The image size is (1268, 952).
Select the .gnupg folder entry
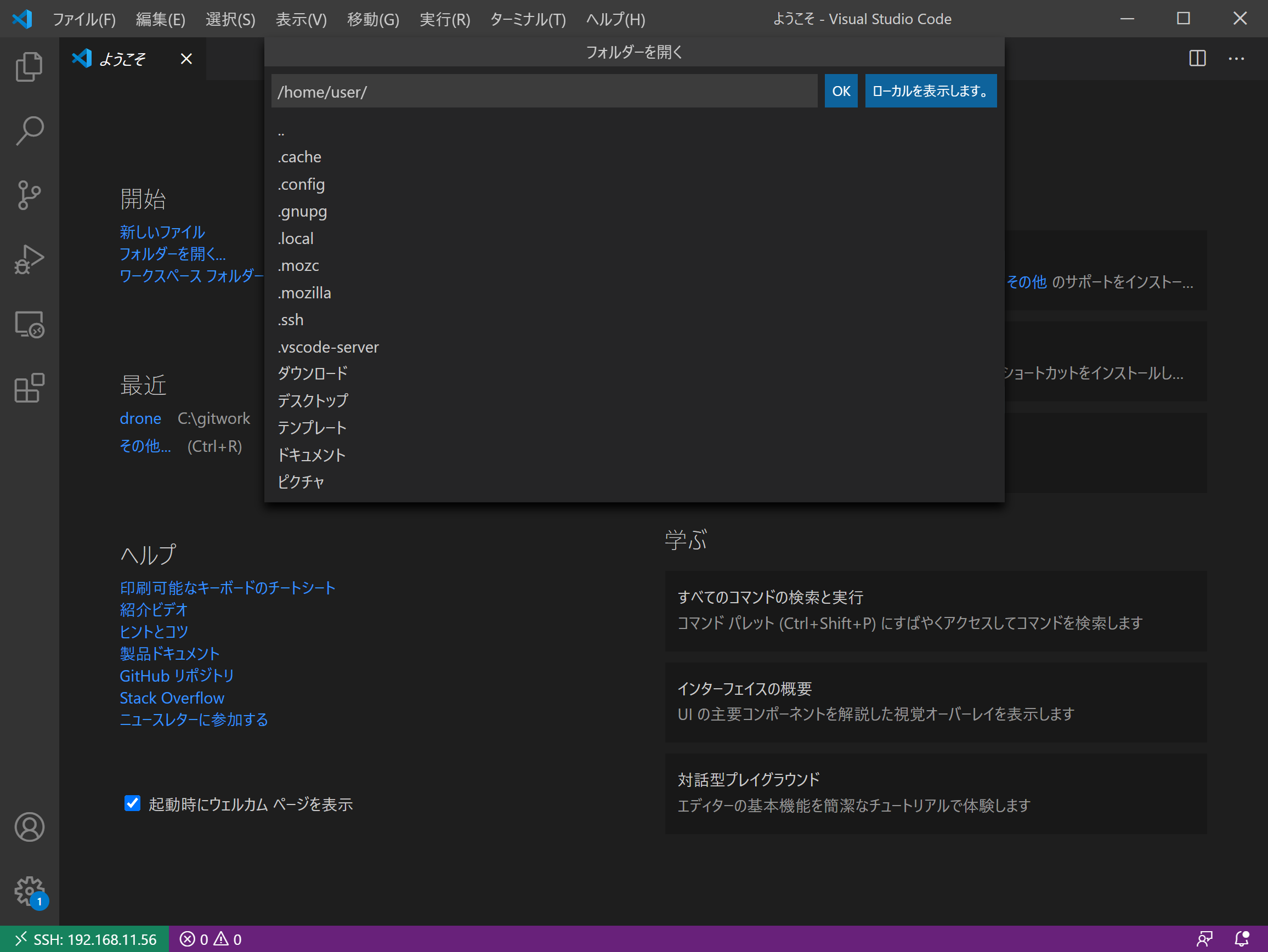click(634, 212)
